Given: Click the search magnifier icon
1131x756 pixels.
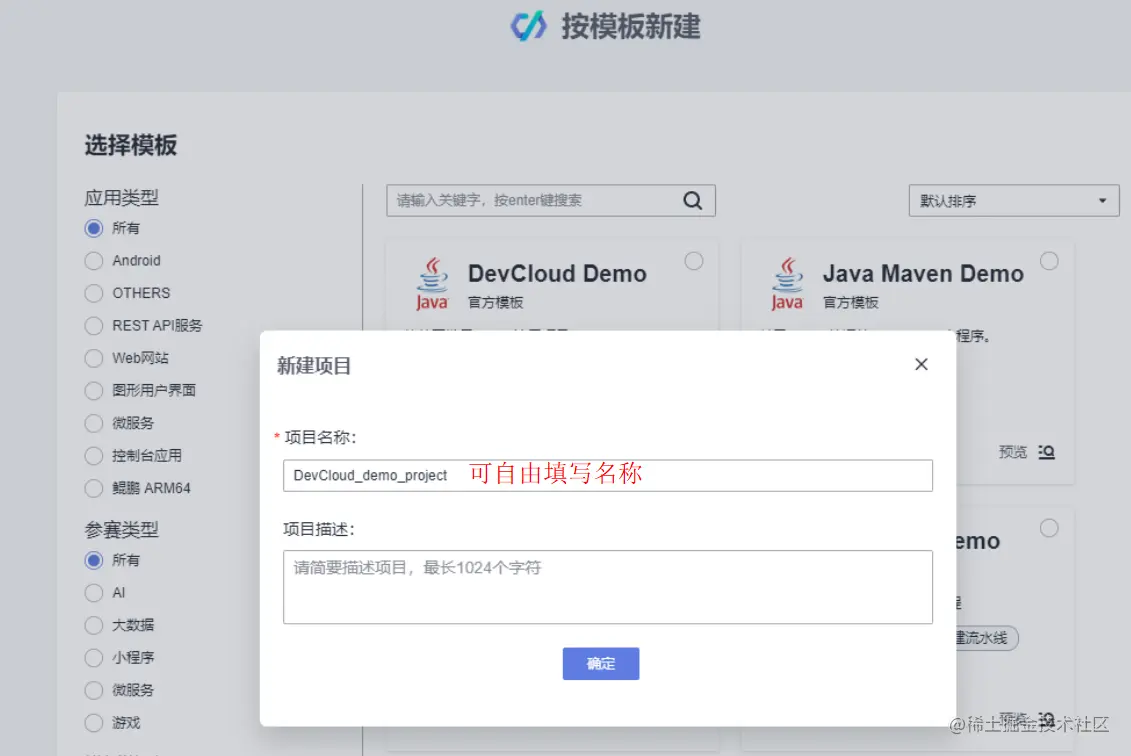Looking at the screenshot, I should tap(692, 201).
